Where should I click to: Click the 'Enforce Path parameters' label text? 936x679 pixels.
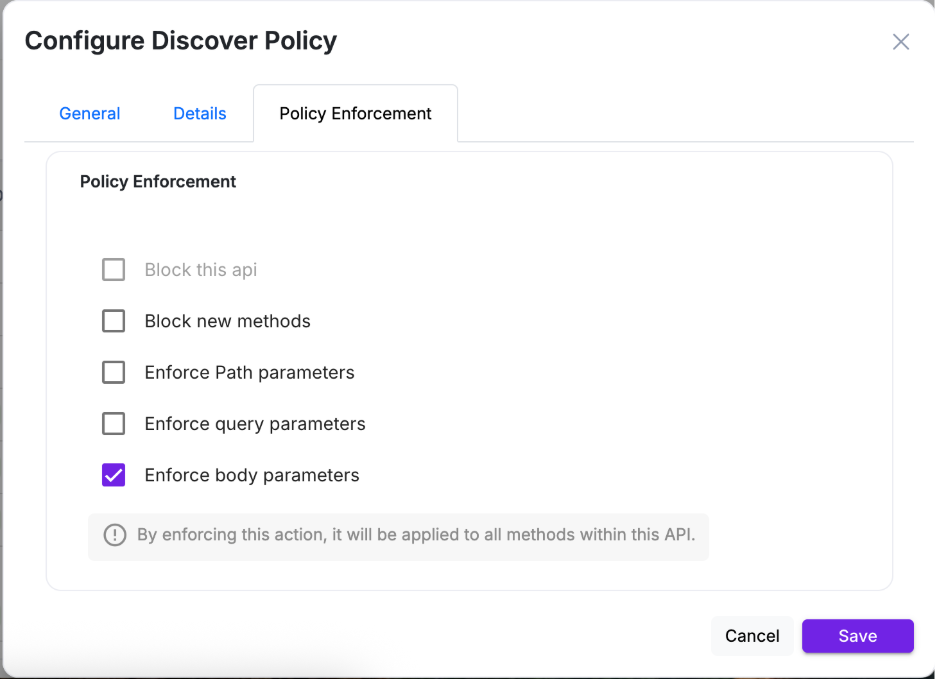click(x=249, y=373)
